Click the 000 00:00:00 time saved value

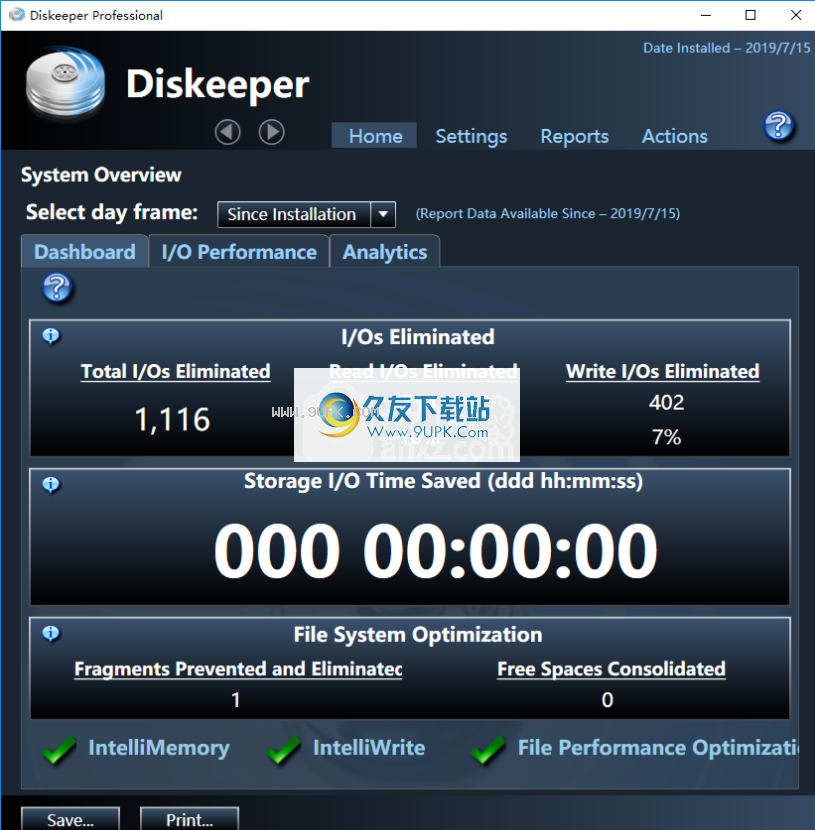(436, 551)
